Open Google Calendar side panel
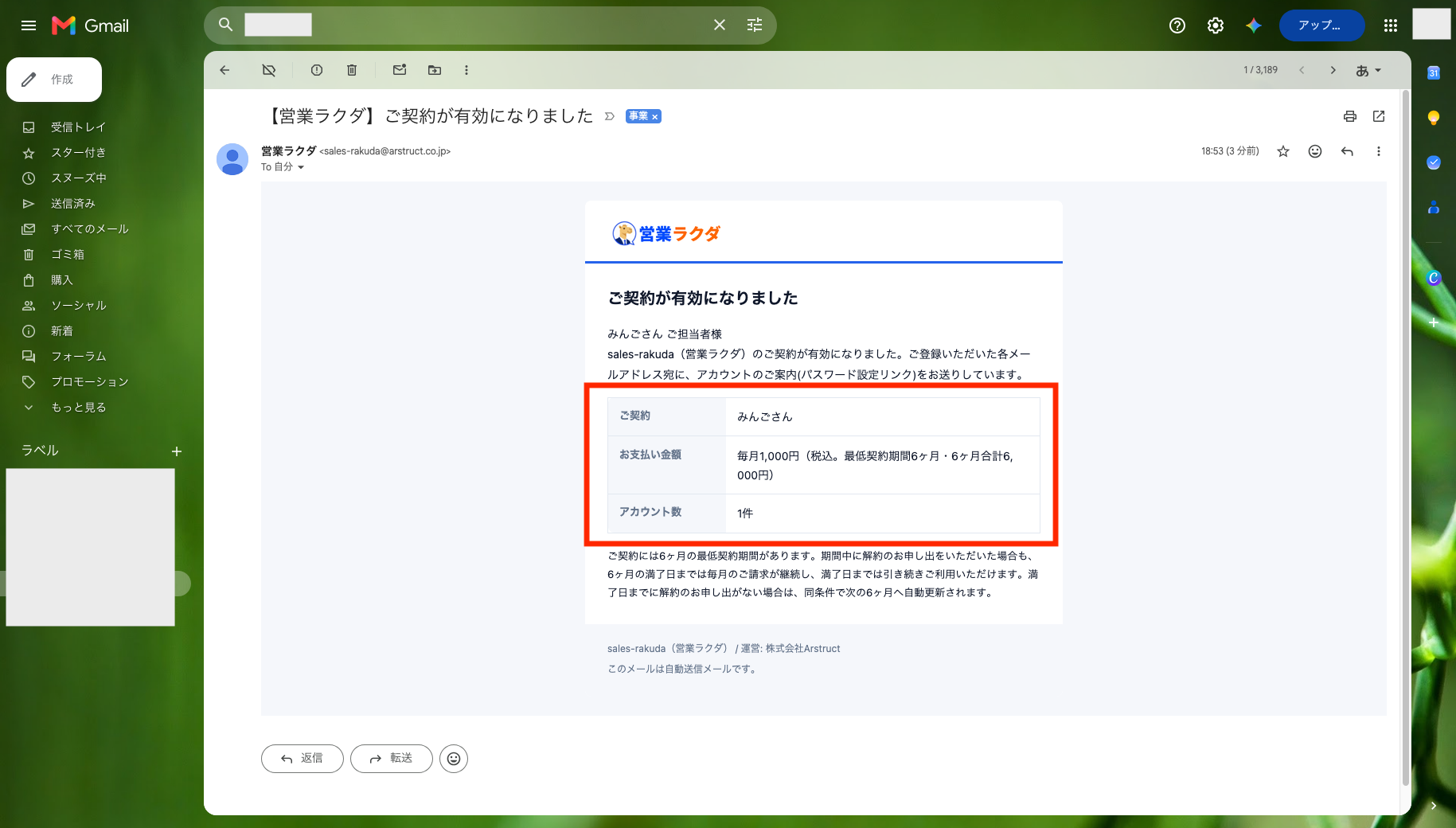This screenshot has height=828, width=1456. coord(1434,72)
